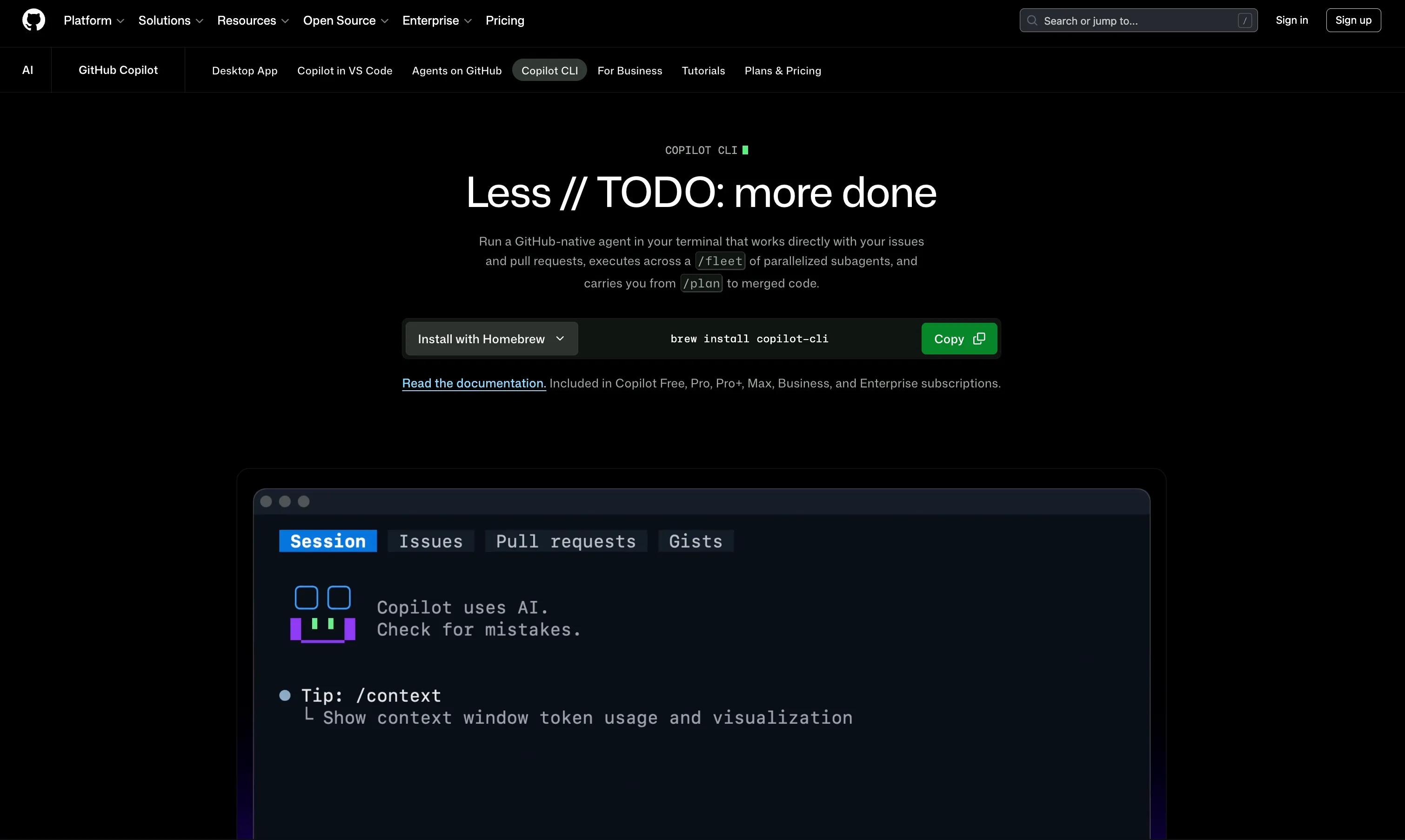1405x840 pixels.
Task: Open For Business tab
Action: [x=629, y=71]
